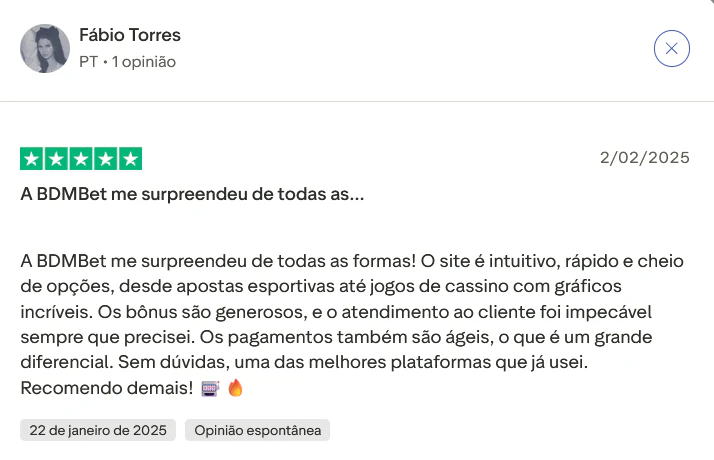This screenshot has width=714, height=460.
Task: Click the "1 opinião" review count
Action: (x=144, y=62)
